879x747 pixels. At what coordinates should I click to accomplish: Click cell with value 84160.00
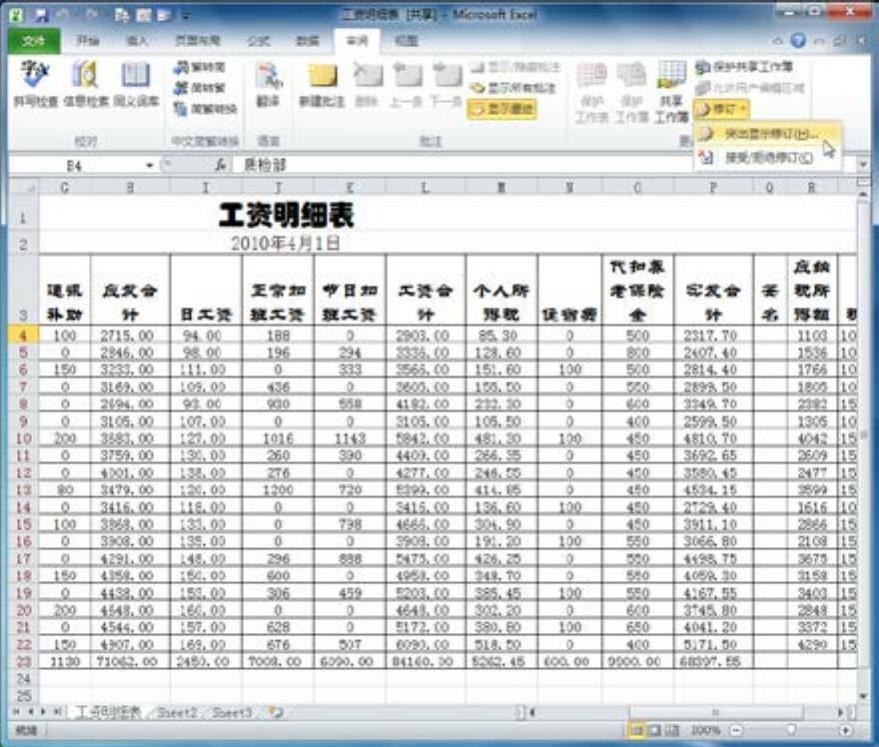(x=425, y=661)
